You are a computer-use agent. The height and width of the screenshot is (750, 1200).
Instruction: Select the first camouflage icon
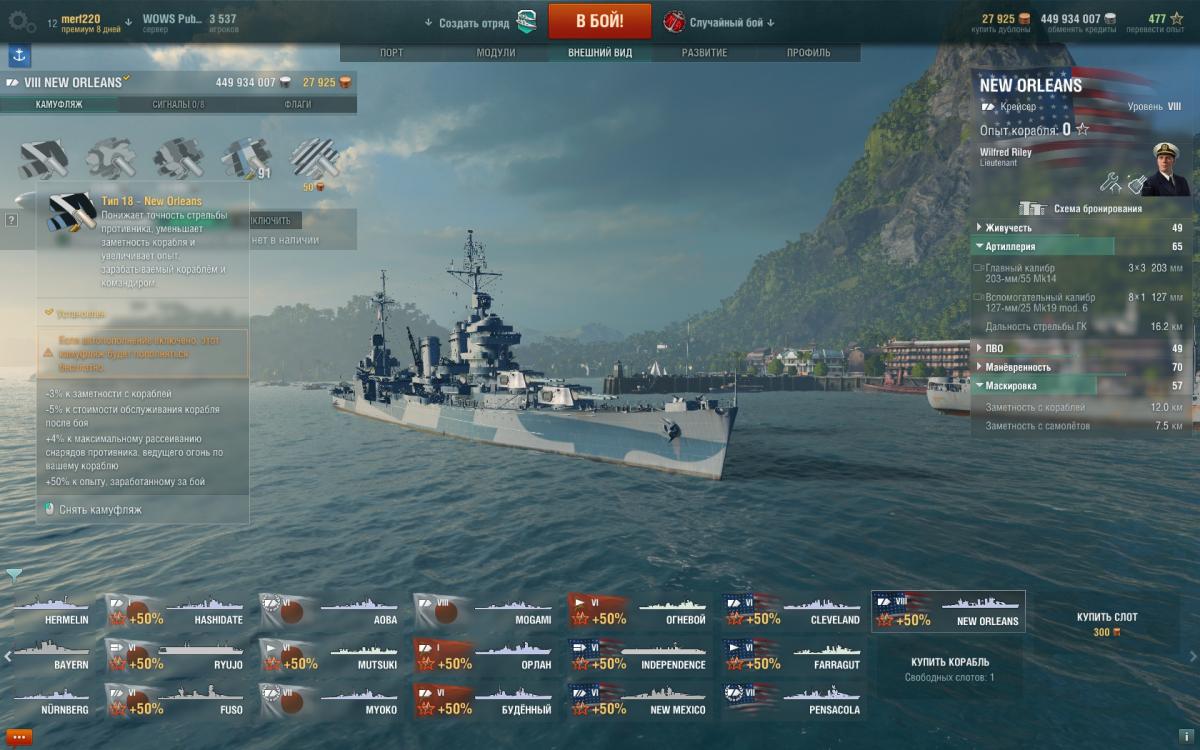coord(44,159)
